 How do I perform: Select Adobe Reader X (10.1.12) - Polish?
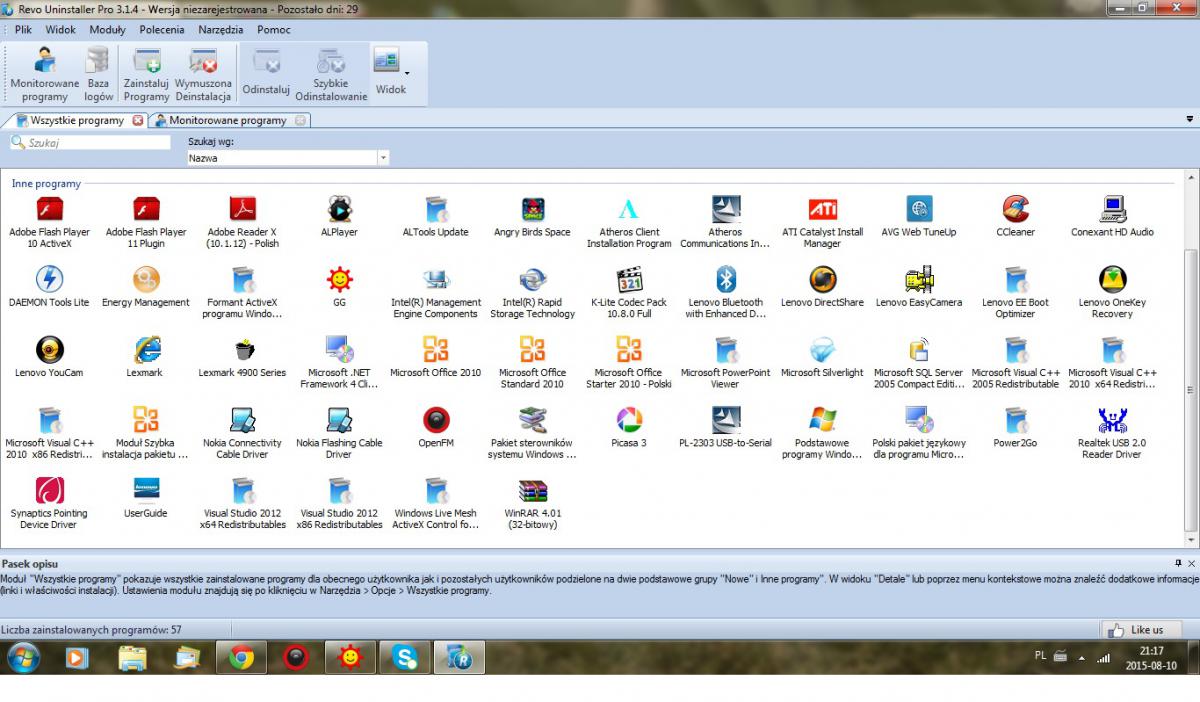(x=242, y=222)
